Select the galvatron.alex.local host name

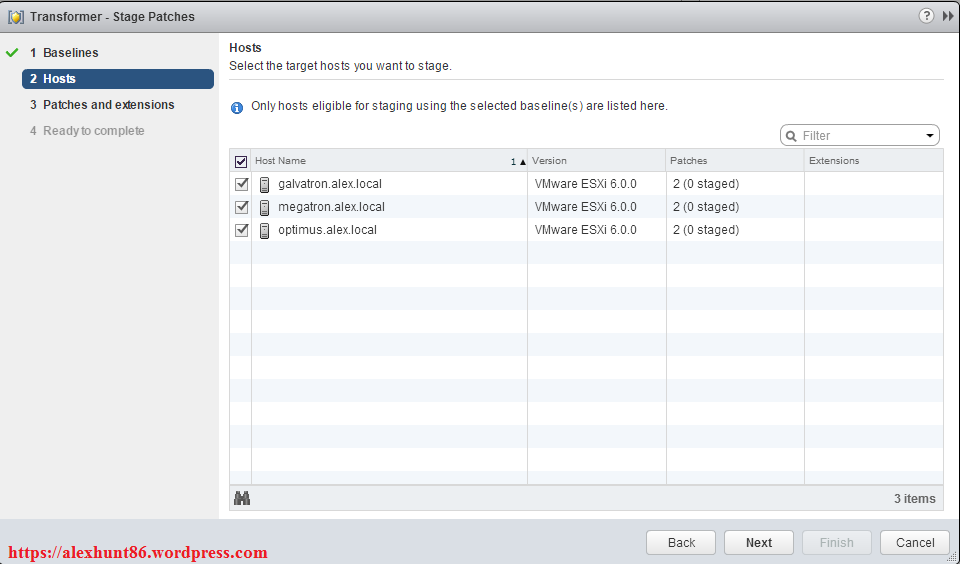tap(330, 184)
